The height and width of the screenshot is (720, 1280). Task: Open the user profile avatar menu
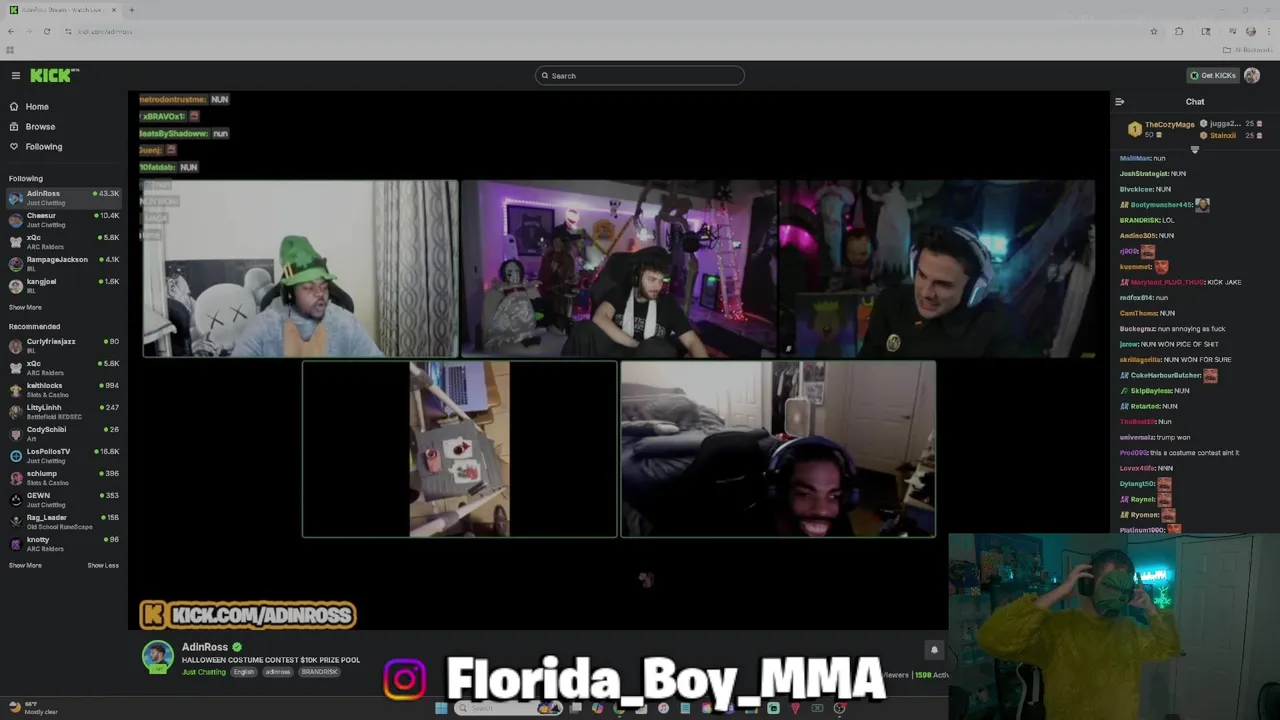(1252, 76)
